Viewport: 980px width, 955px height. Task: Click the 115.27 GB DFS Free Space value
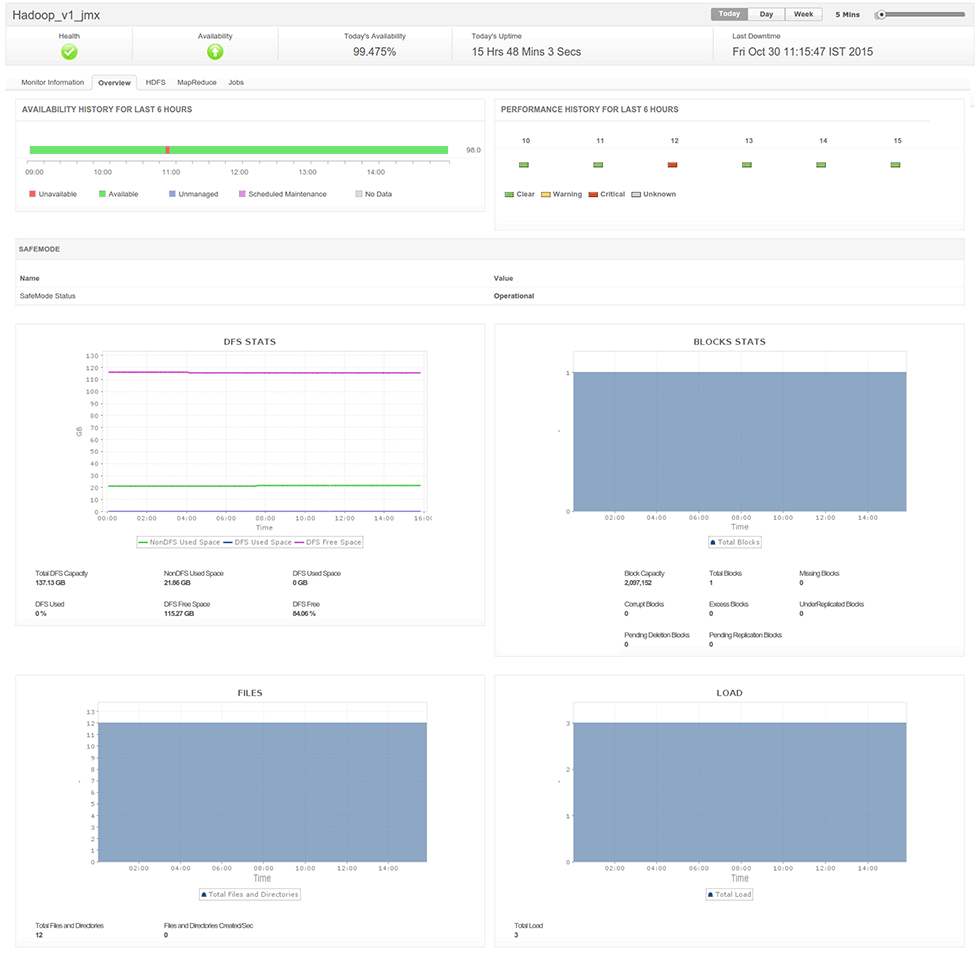[x=179, y=614]
